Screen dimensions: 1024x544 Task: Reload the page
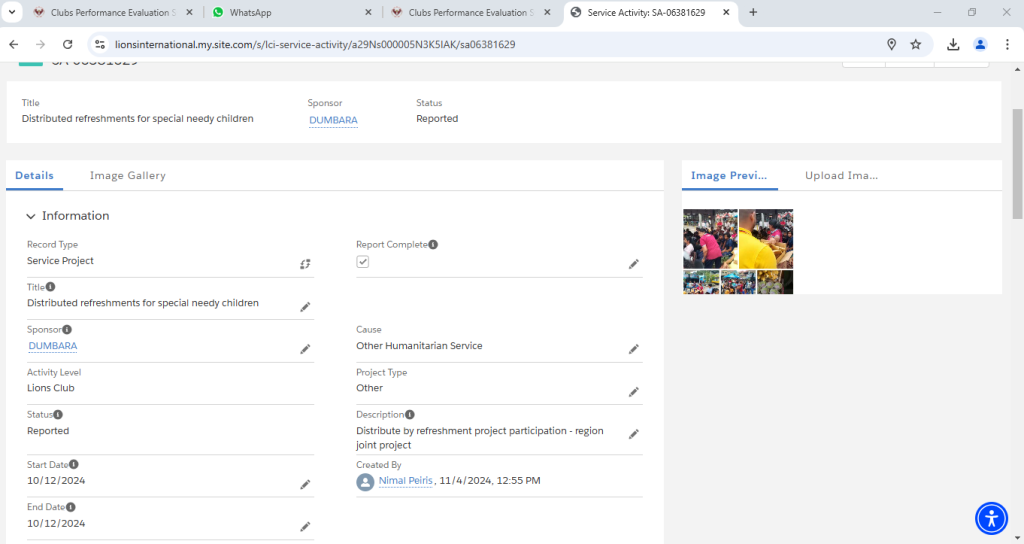67,44
